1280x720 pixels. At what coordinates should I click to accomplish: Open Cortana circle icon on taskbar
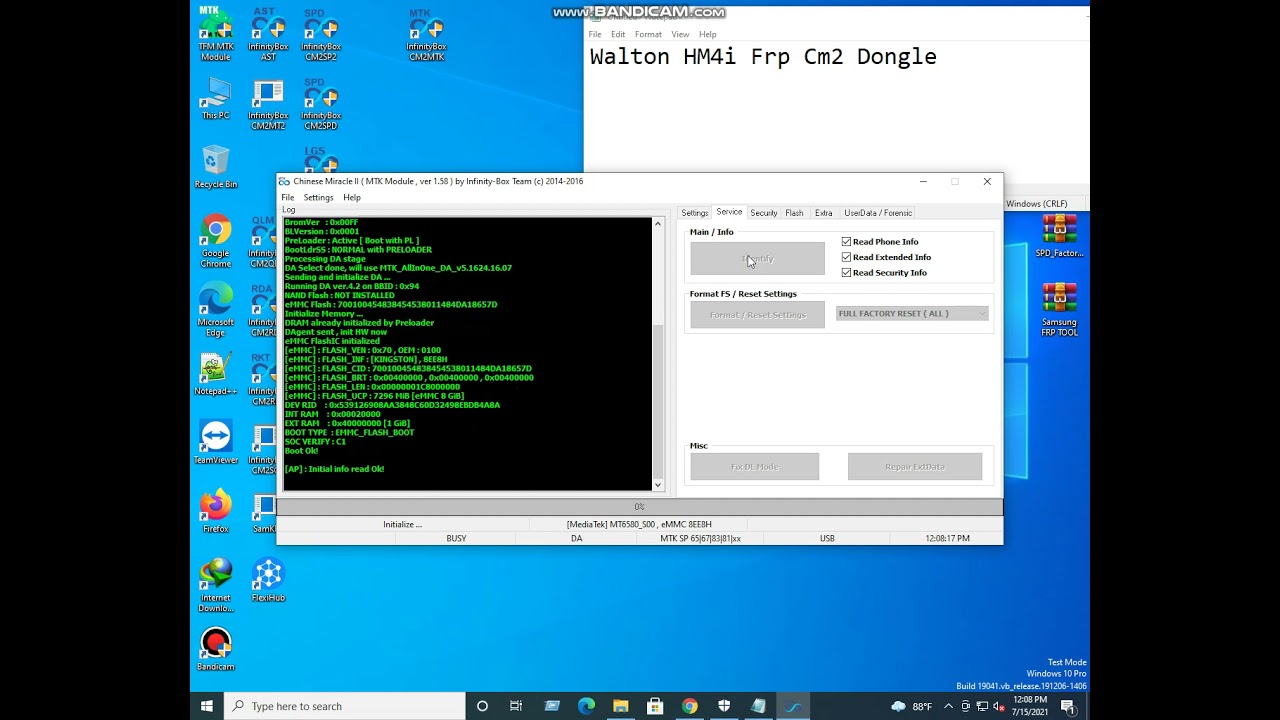[482, 706]
